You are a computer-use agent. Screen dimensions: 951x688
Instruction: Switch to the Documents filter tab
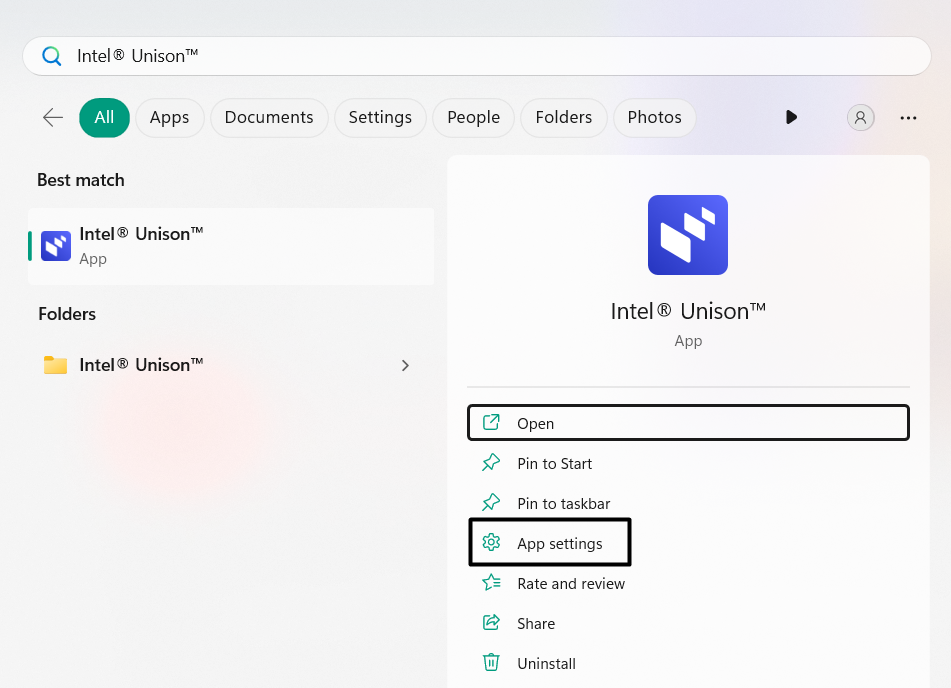269,118
